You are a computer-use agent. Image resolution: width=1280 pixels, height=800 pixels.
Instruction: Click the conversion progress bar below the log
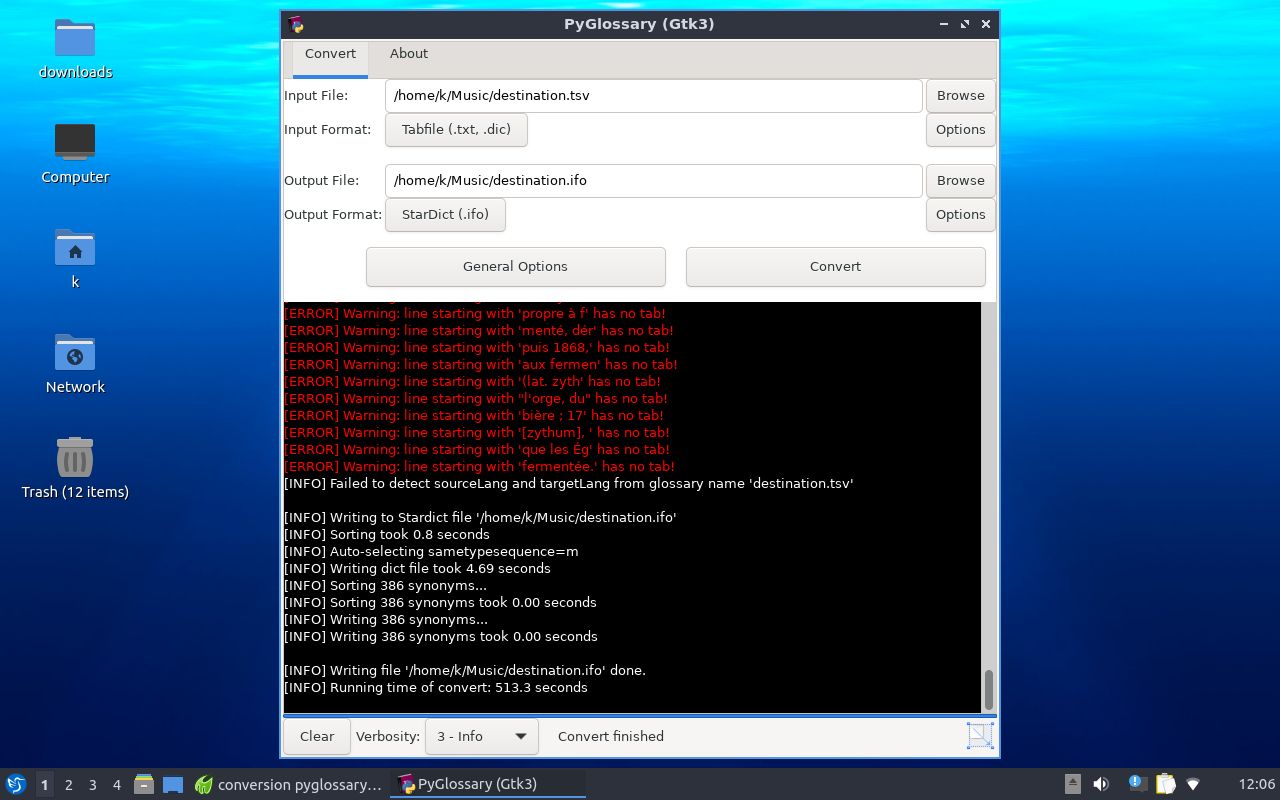(x=640, y=715)
